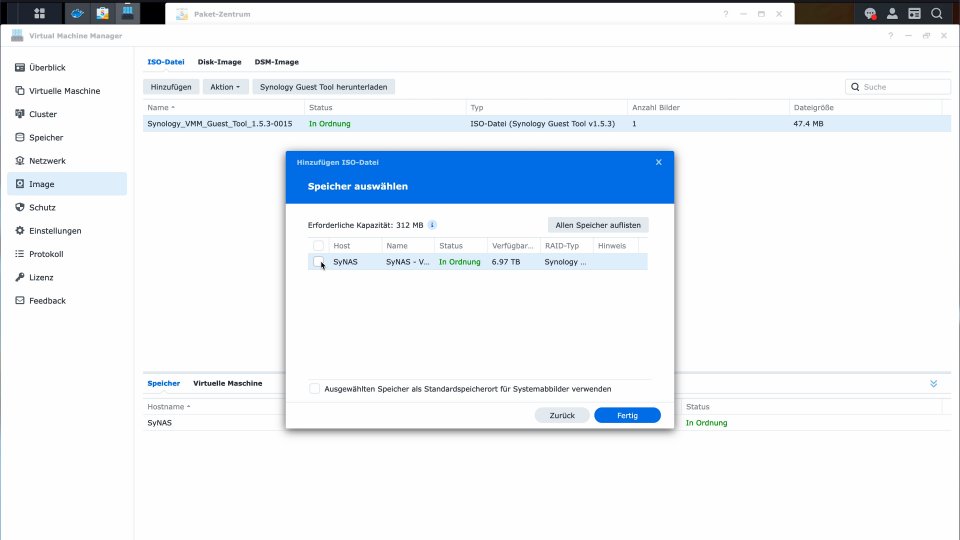This screenshot has height=540, width=960.
Task: Click the Hinweis column header in the dialog
Action: click(x=615, y=246)
